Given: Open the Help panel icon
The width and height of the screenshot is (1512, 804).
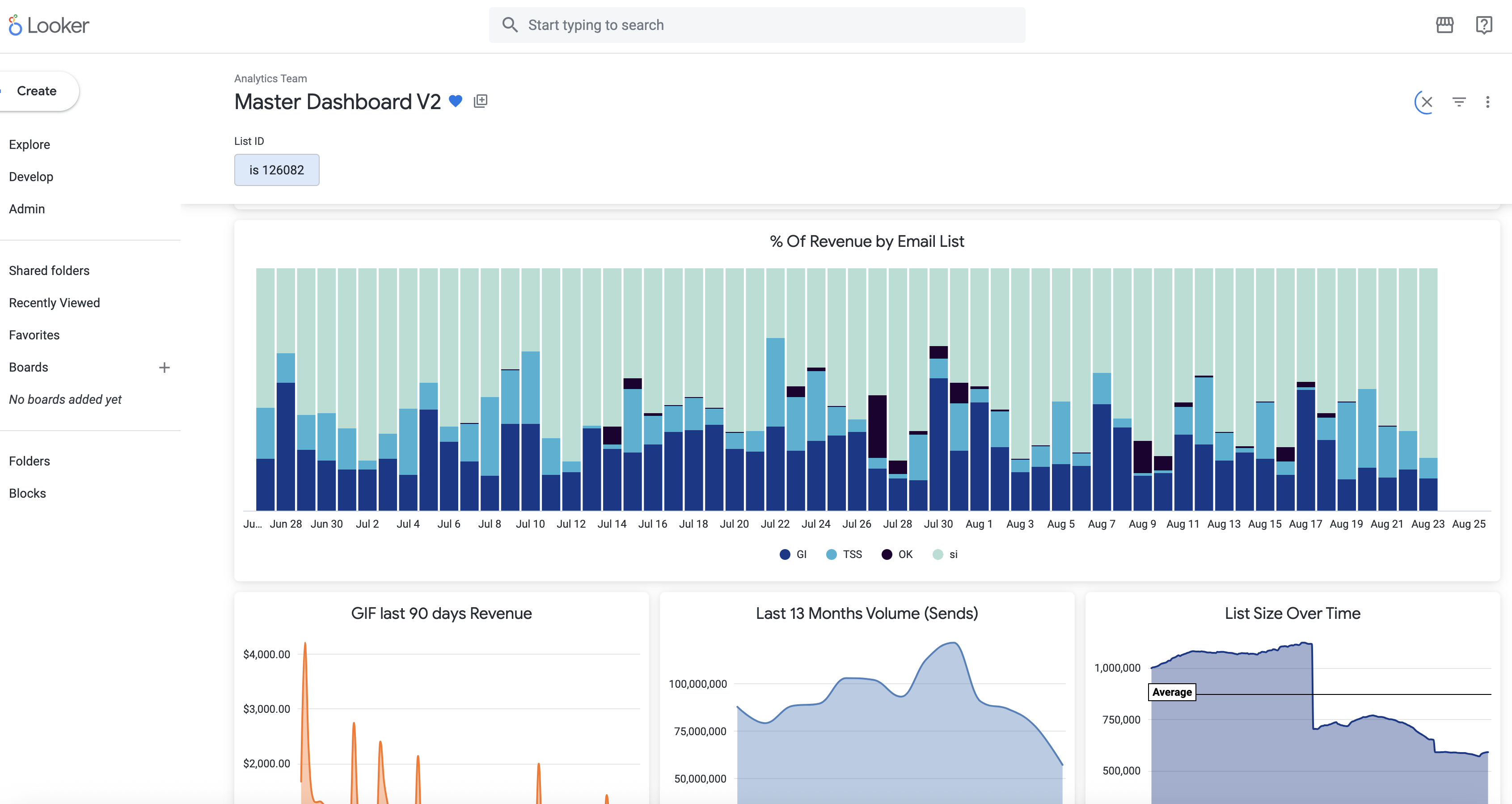Looking at the screenshot, I should click(x=1484, y=25).
